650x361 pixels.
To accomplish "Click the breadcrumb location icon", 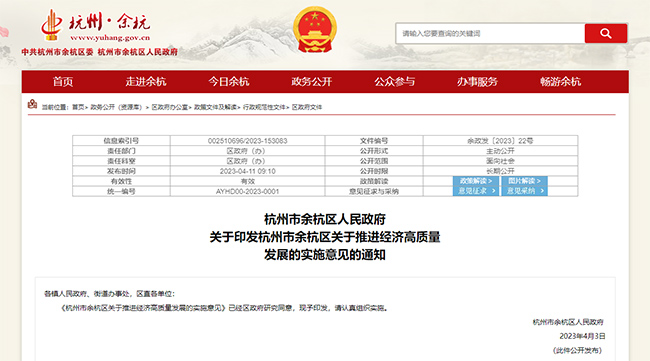I will point(32,104).
